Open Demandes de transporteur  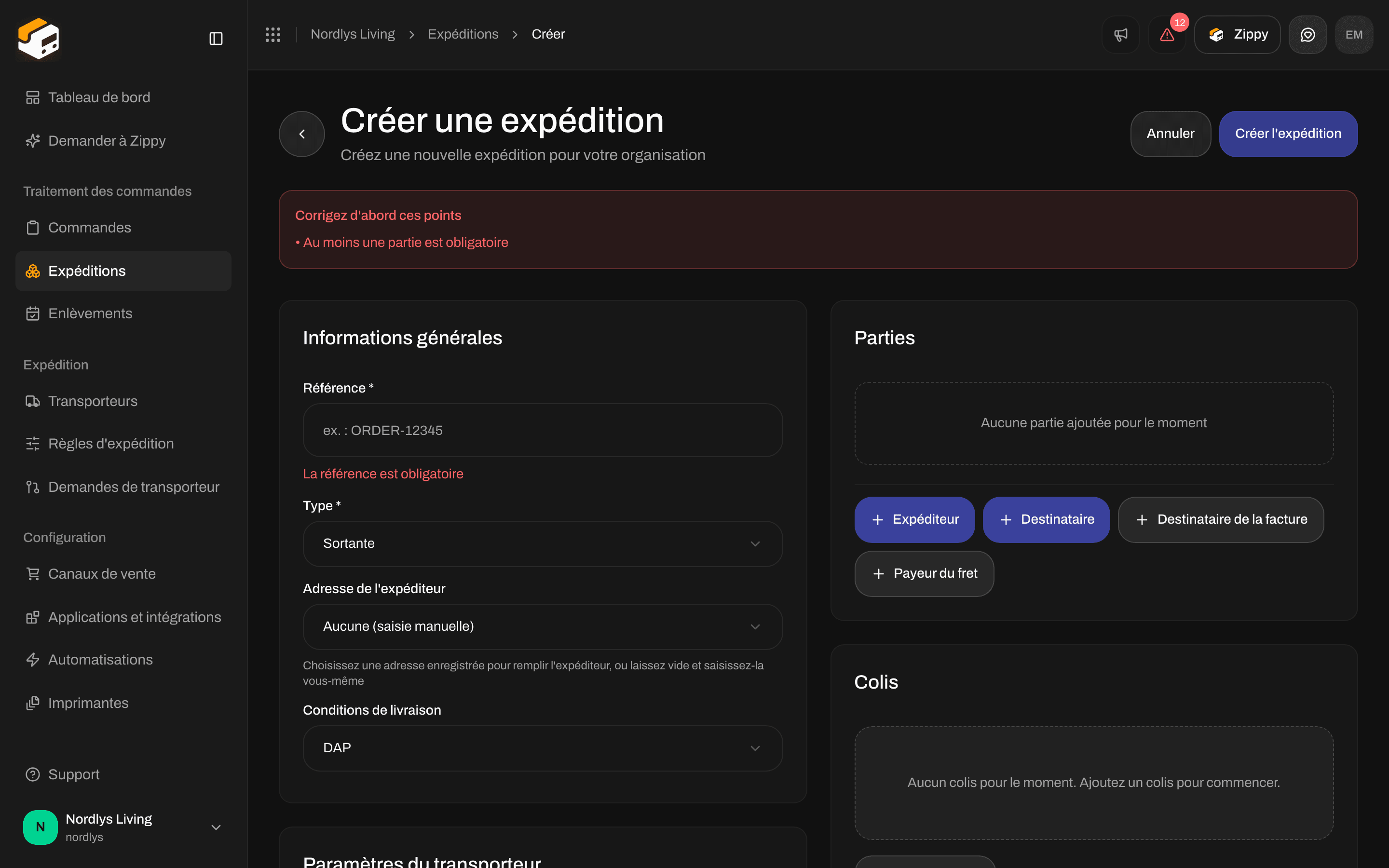tap(123, 487)
